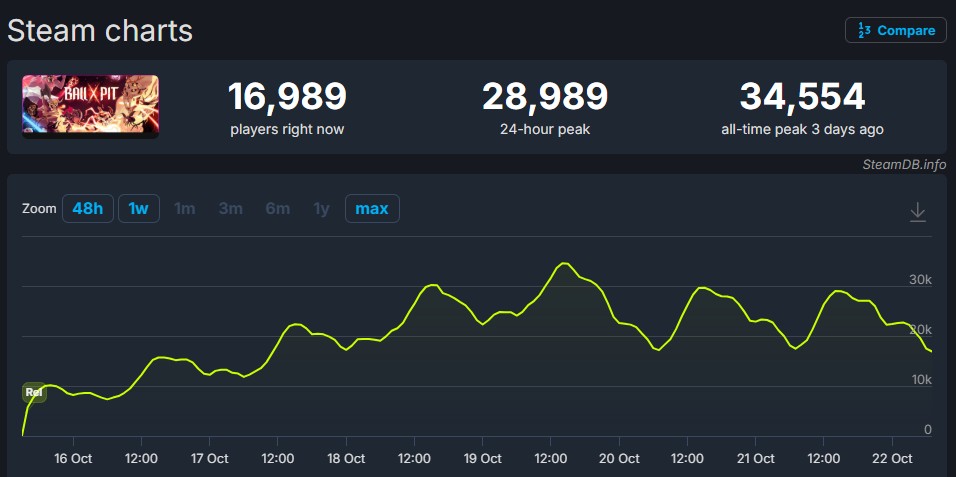Choose the 3m zoom option
956x477 pixels.
[x=230, y=209]
